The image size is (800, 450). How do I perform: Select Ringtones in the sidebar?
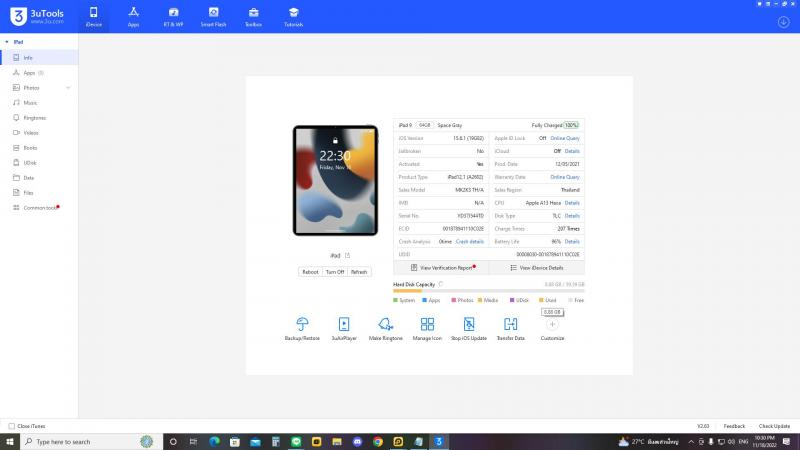coord(34,118)
